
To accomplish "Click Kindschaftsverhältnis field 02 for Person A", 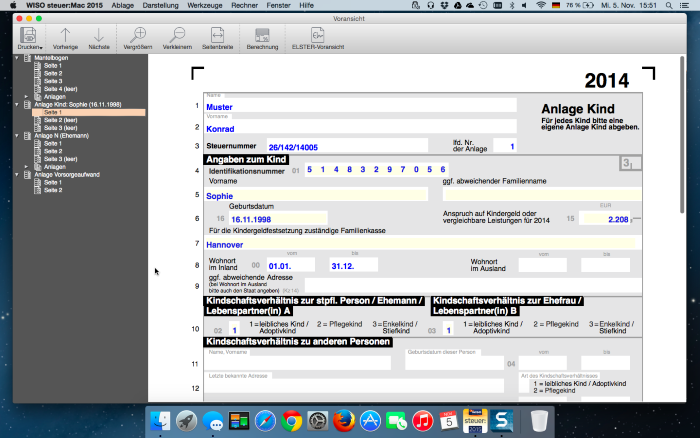I will (234, 329).
